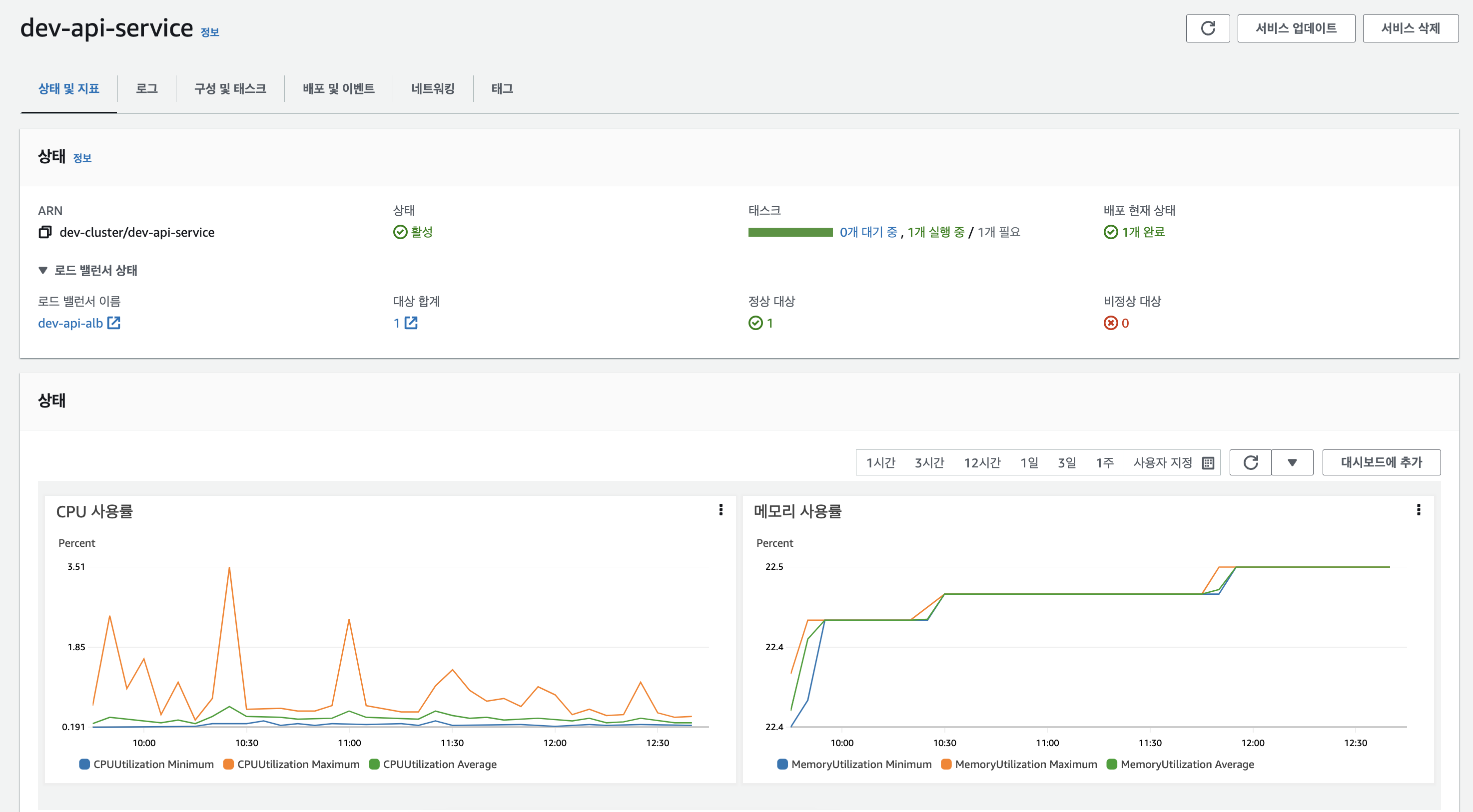This screenshot has height=812, width=1473.
Task: Open the 배포 및 이벤트 tab
Action: coord(338,88)
